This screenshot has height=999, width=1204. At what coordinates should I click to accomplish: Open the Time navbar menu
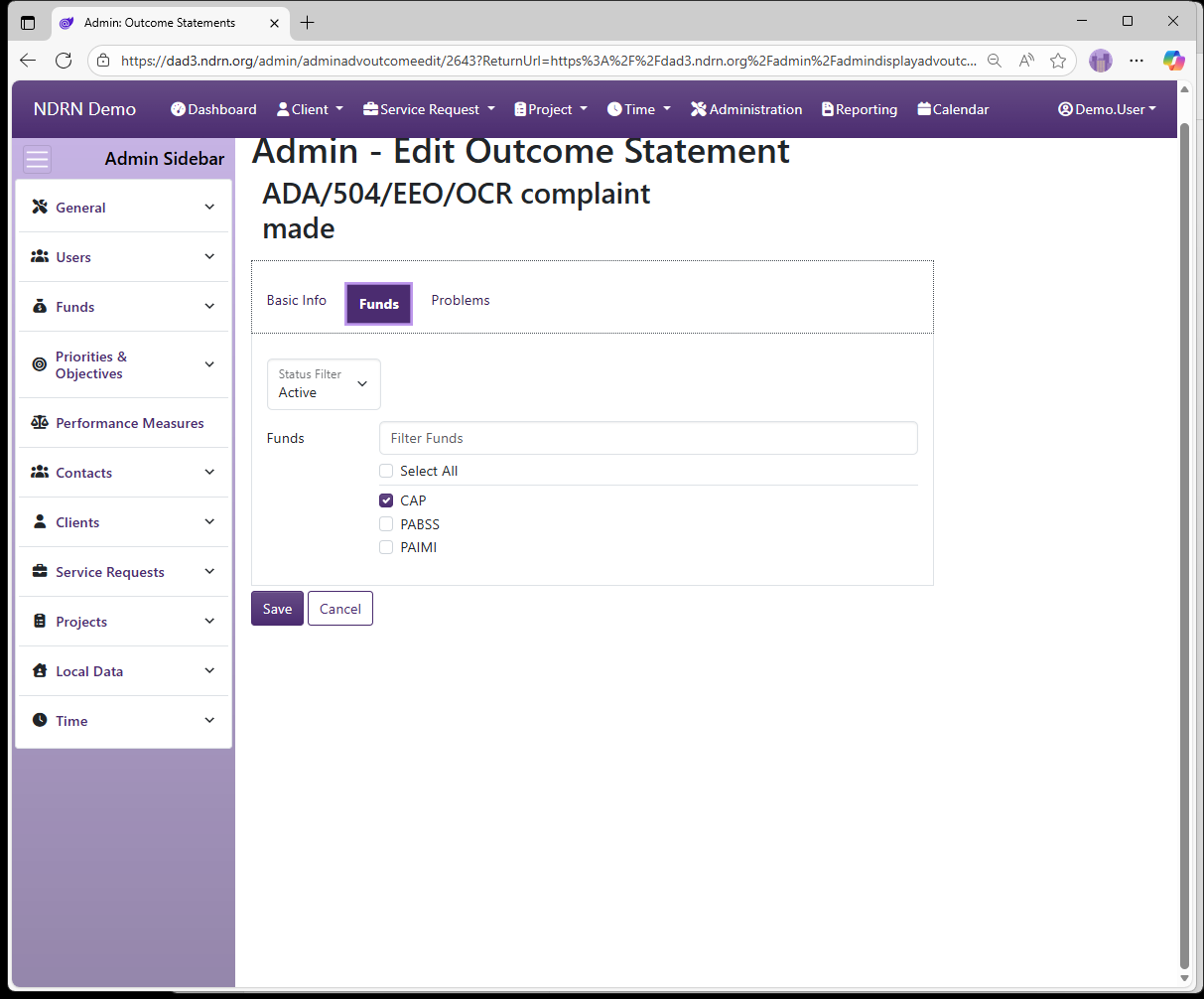pos(639,109)
